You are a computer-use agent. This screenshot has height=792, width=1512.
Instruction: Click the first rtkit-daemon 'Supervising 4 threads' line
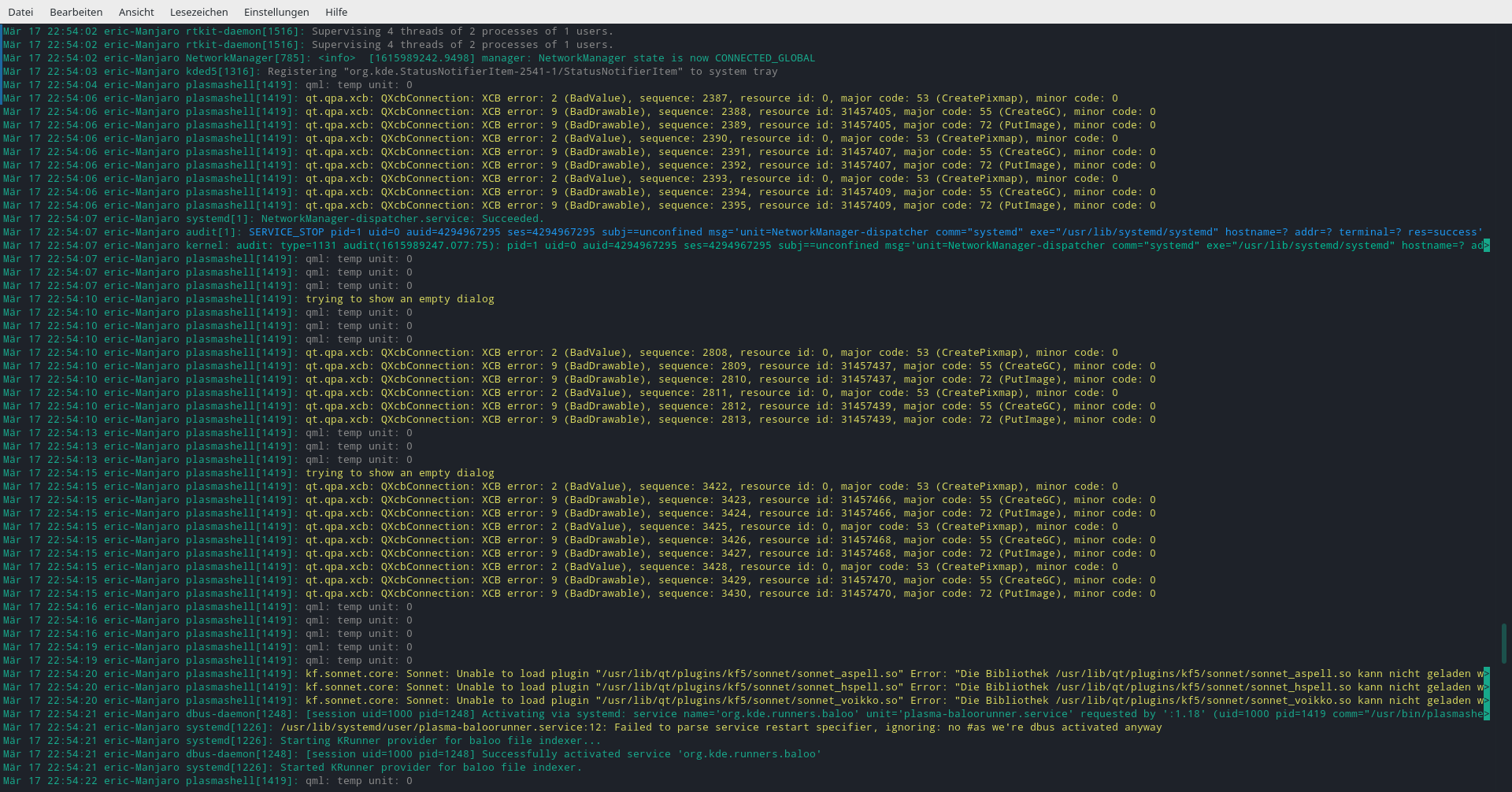click(x=308, y=31)
